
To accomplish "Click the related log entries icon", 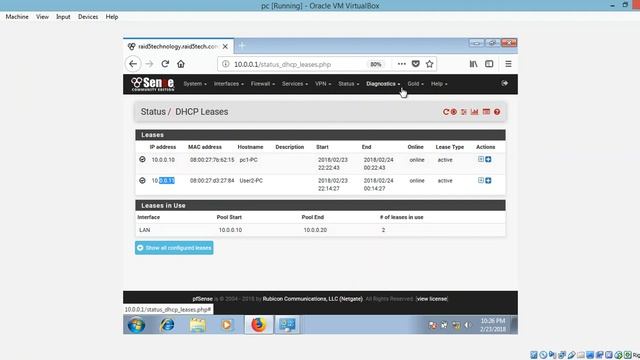I will [486, 112].
